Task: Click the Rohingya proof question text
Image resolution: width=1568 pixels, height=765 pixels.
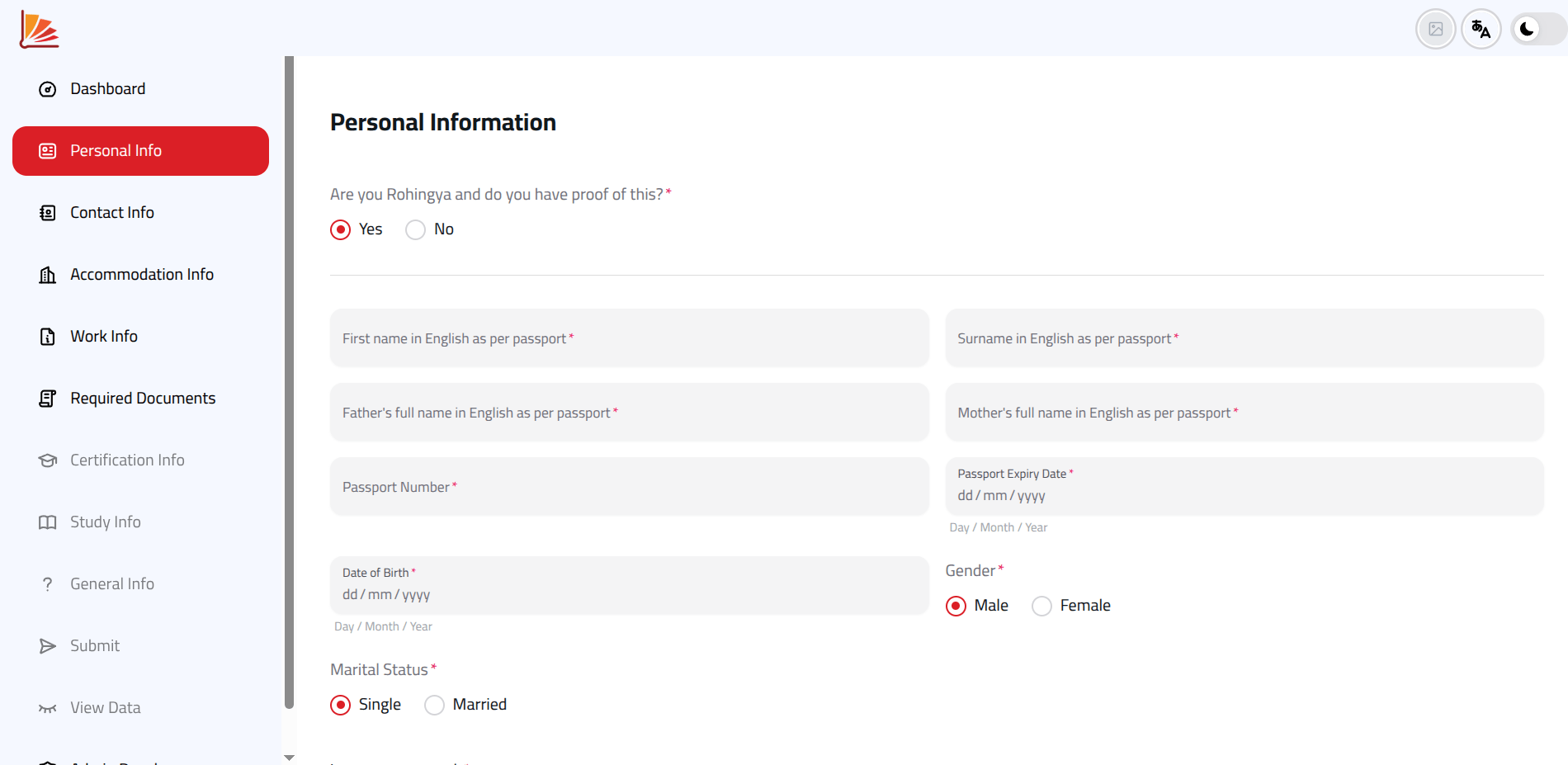Action: 497,195
